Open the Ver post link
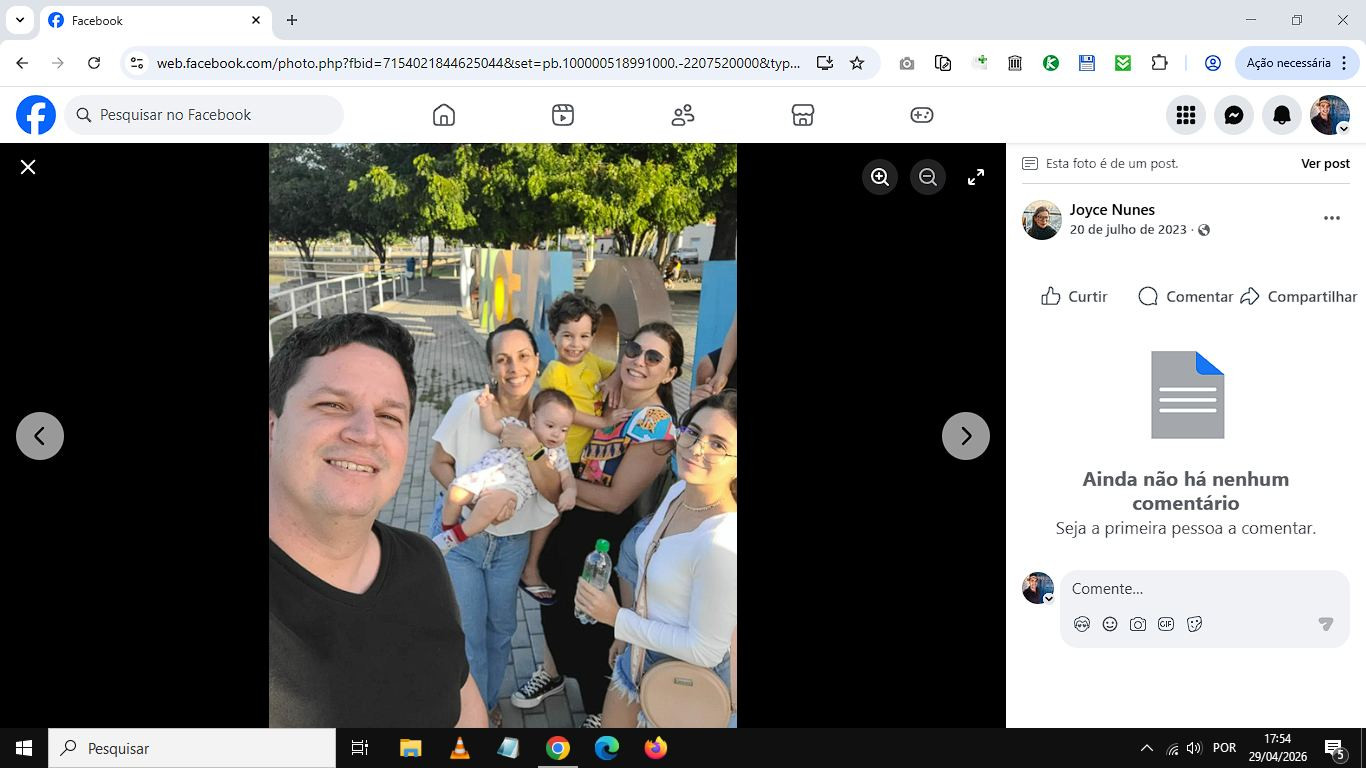 [1325, 163]
